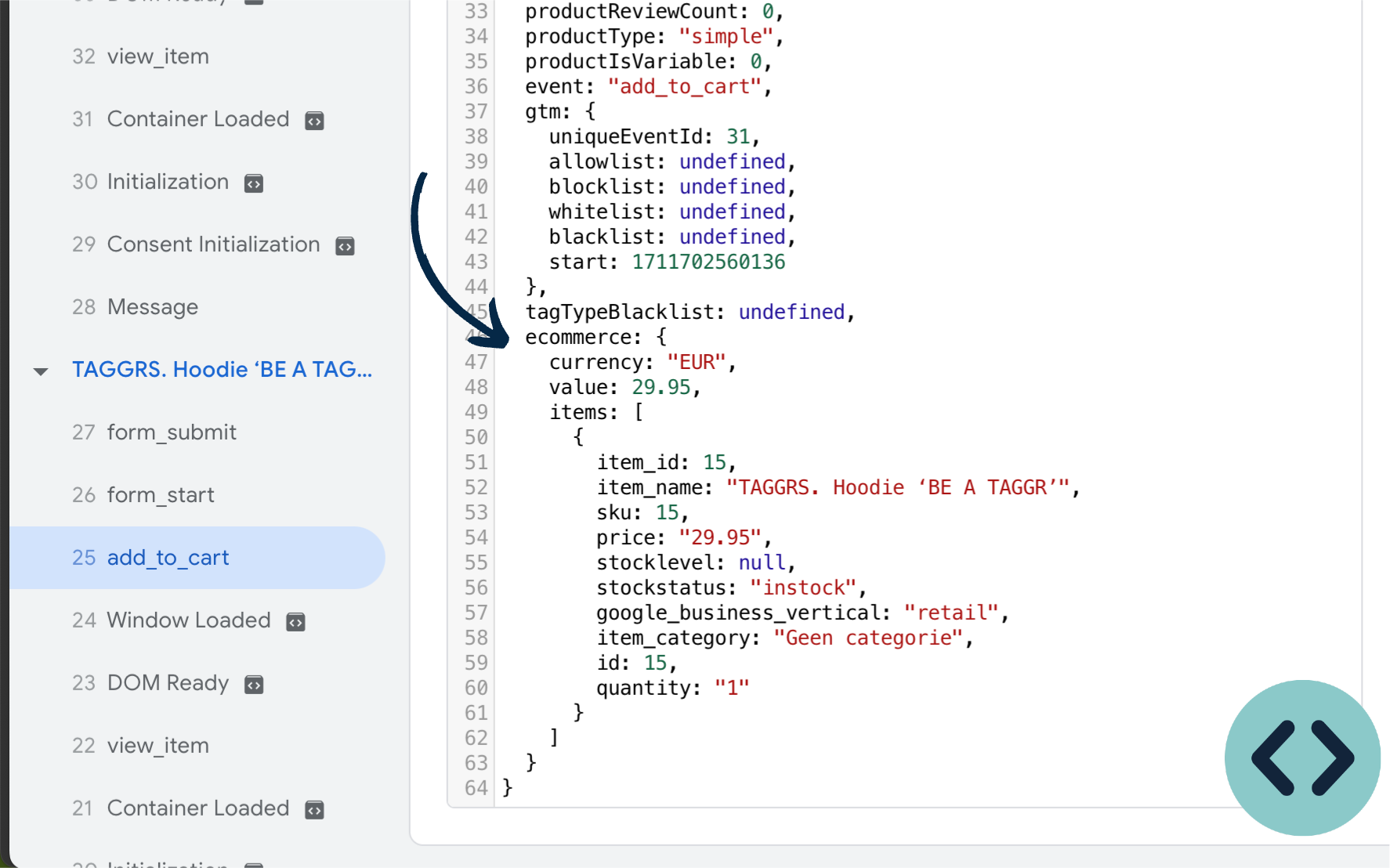This screenshot has width=1390, height=868.
Task: Click the blacklist: undefined line
Action: 672,237
